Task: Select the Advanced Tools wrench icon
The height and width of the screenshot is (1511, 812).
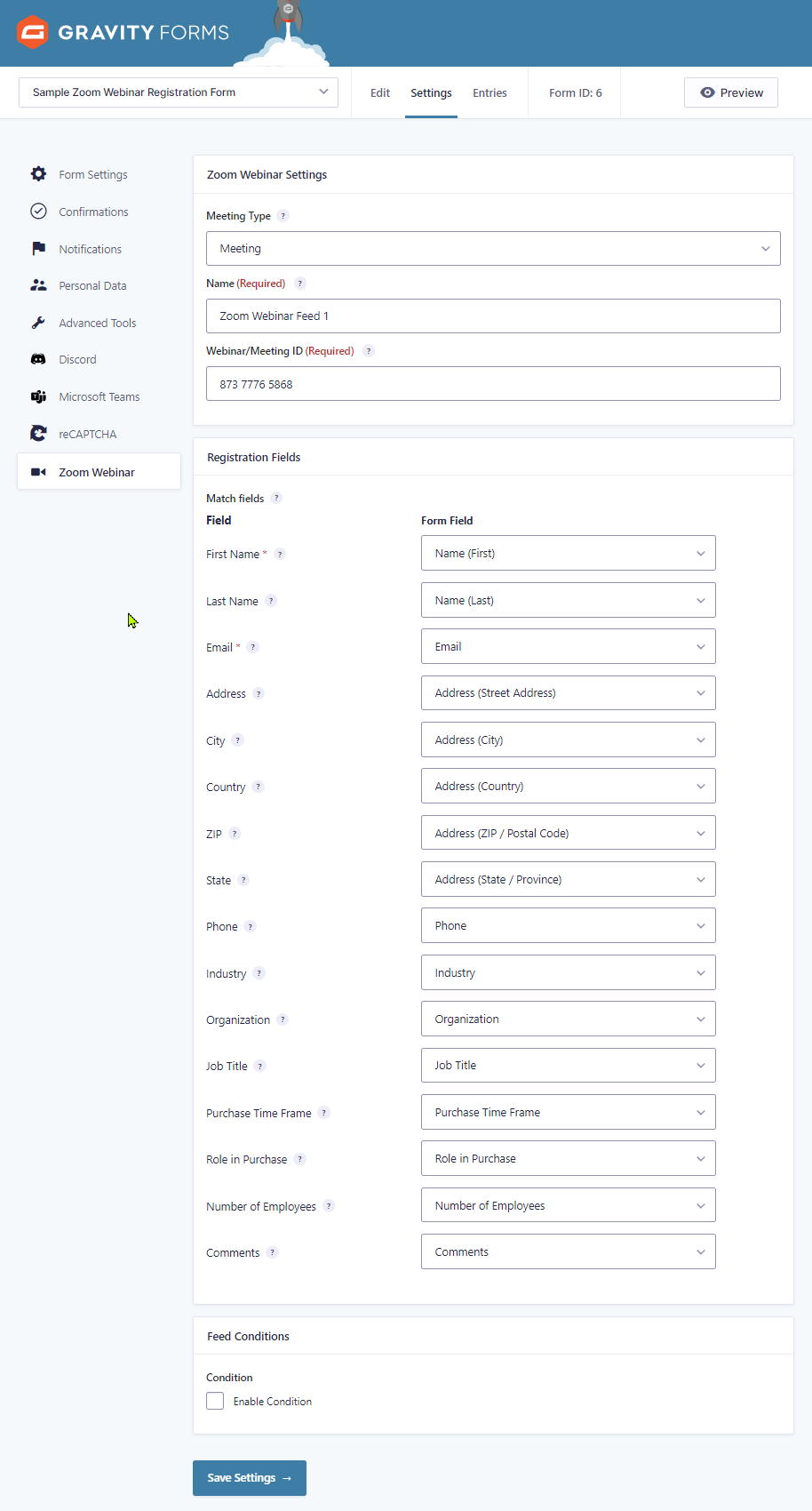Action: coord(38,322)
